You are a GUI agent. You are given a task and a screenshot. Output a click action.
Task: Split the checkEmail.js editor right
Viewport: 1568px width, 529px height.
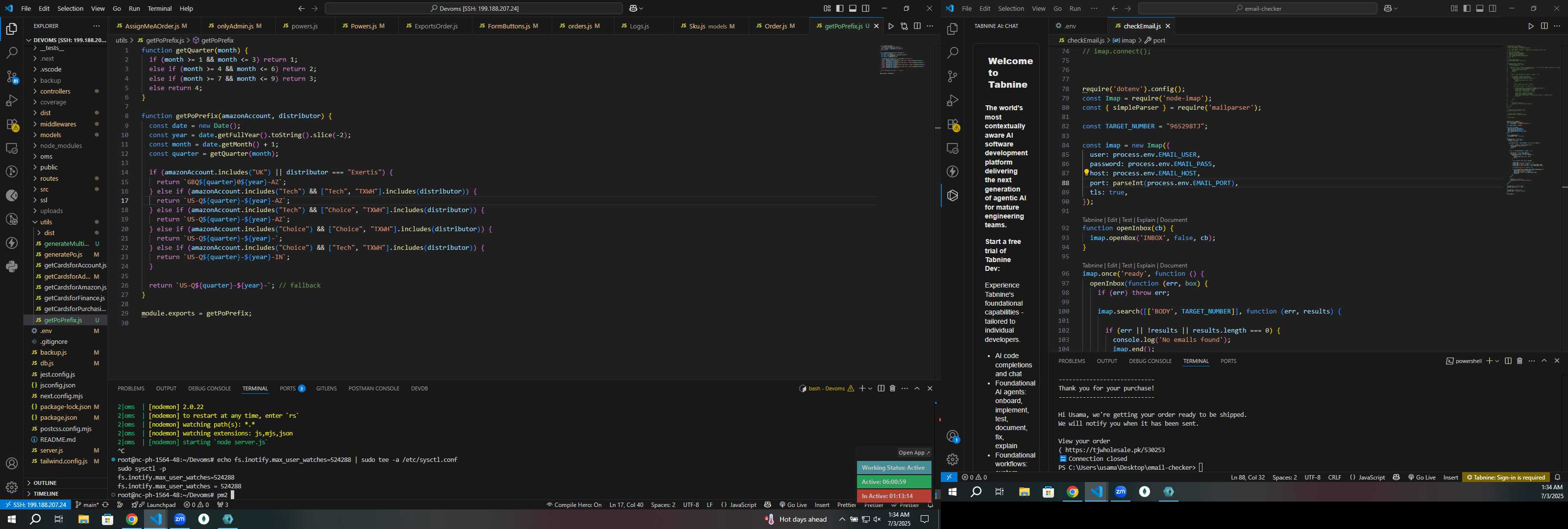[1544, 26]
